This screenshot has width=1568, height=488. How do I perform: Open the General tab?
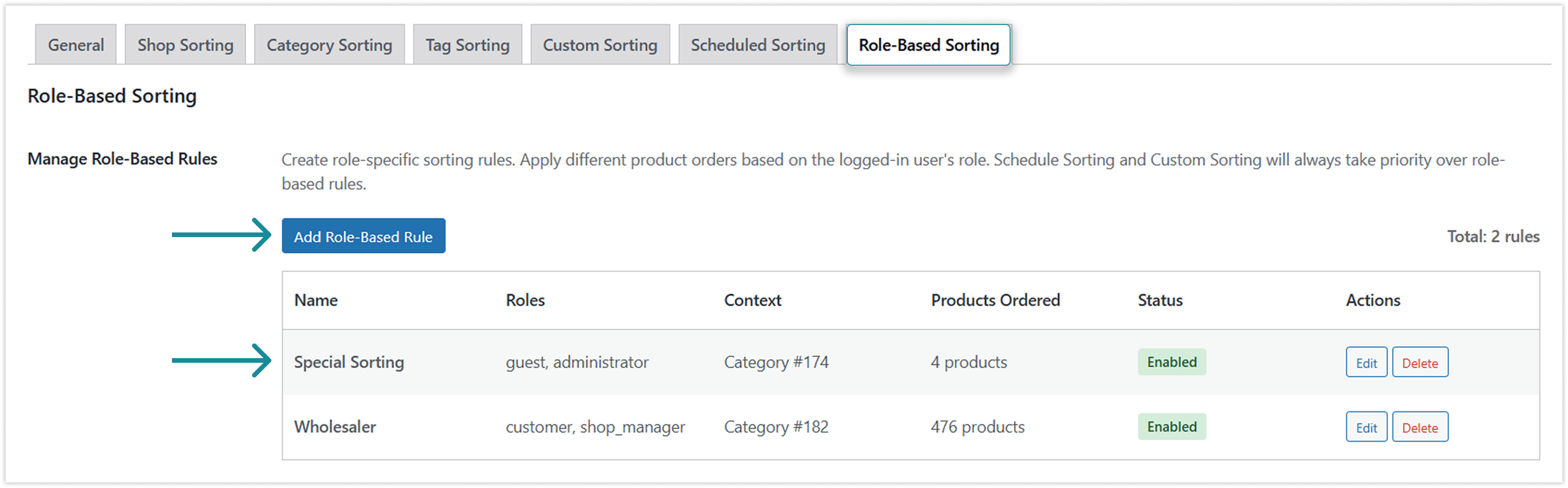point(75,44)
